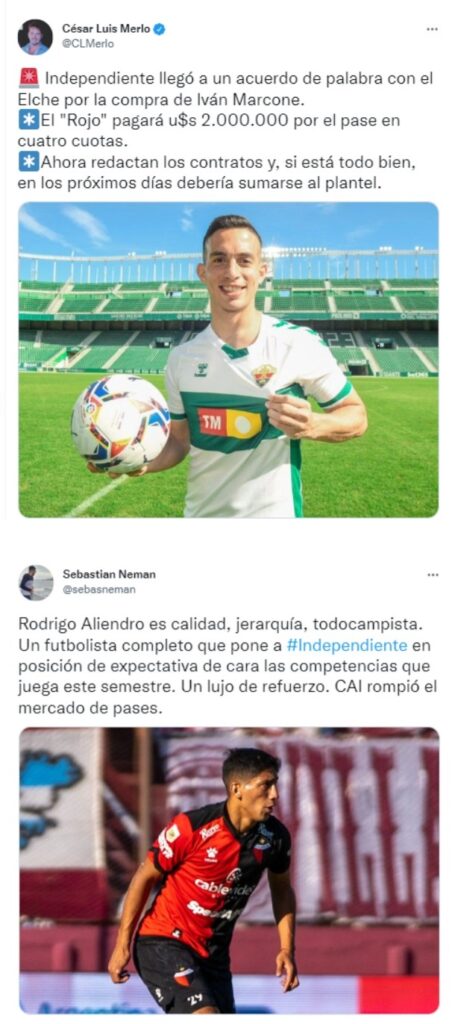The height and width of the screenshot is (1024, 452).
Task: Click the TM sponsor logo on the jersey
Action: [x=230, y=423]
